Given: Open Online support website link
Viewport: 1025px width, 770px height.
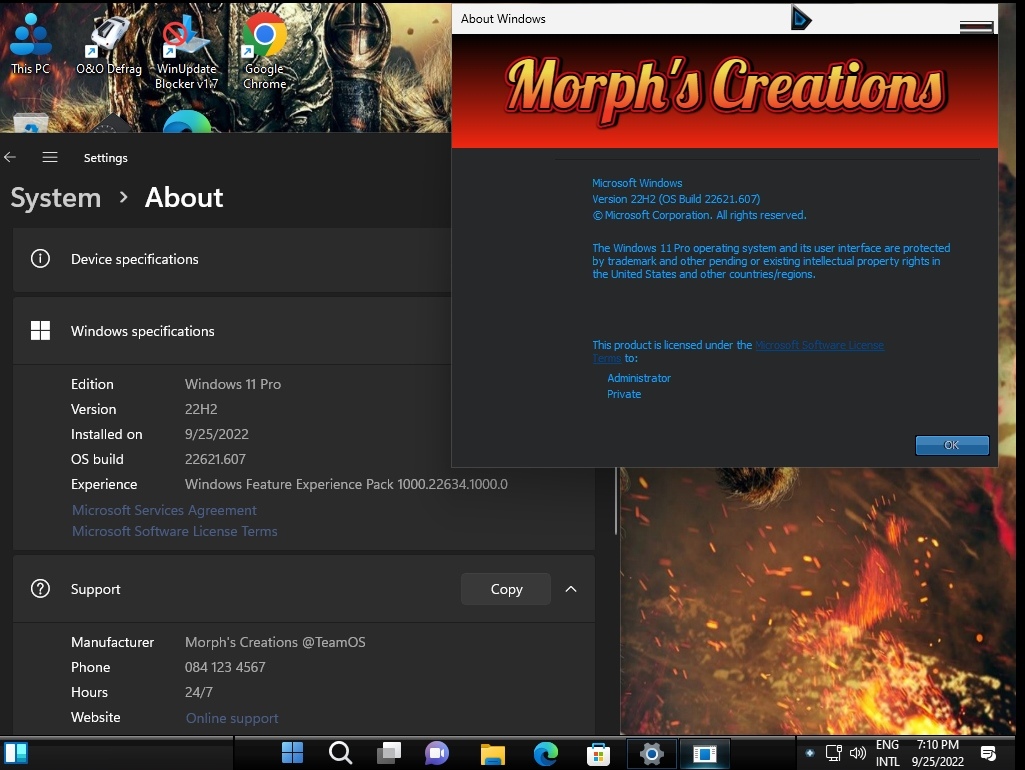Looking at the screenshot, I should coord(232,718).
